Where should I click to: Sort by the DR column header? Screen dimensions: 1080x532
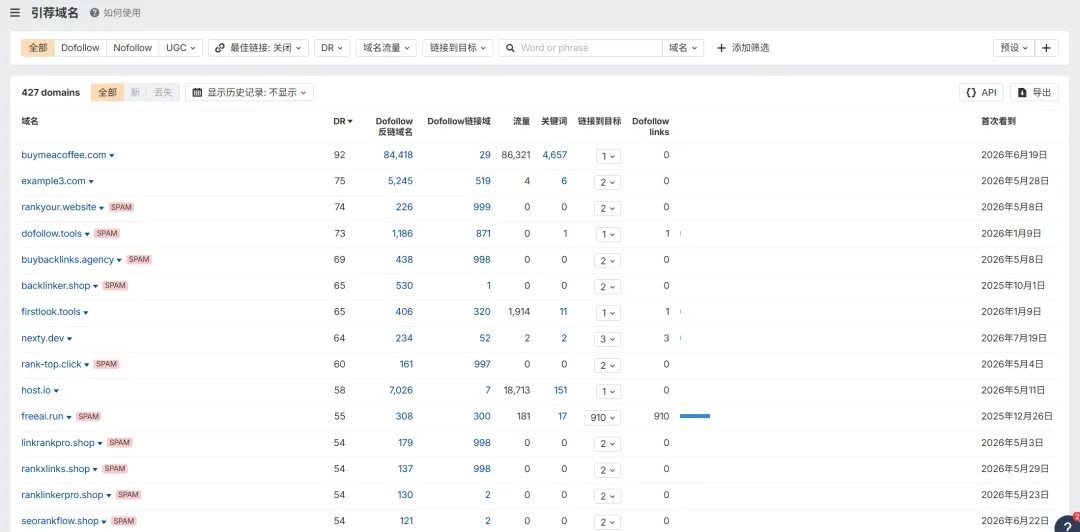tap(342, 121)
